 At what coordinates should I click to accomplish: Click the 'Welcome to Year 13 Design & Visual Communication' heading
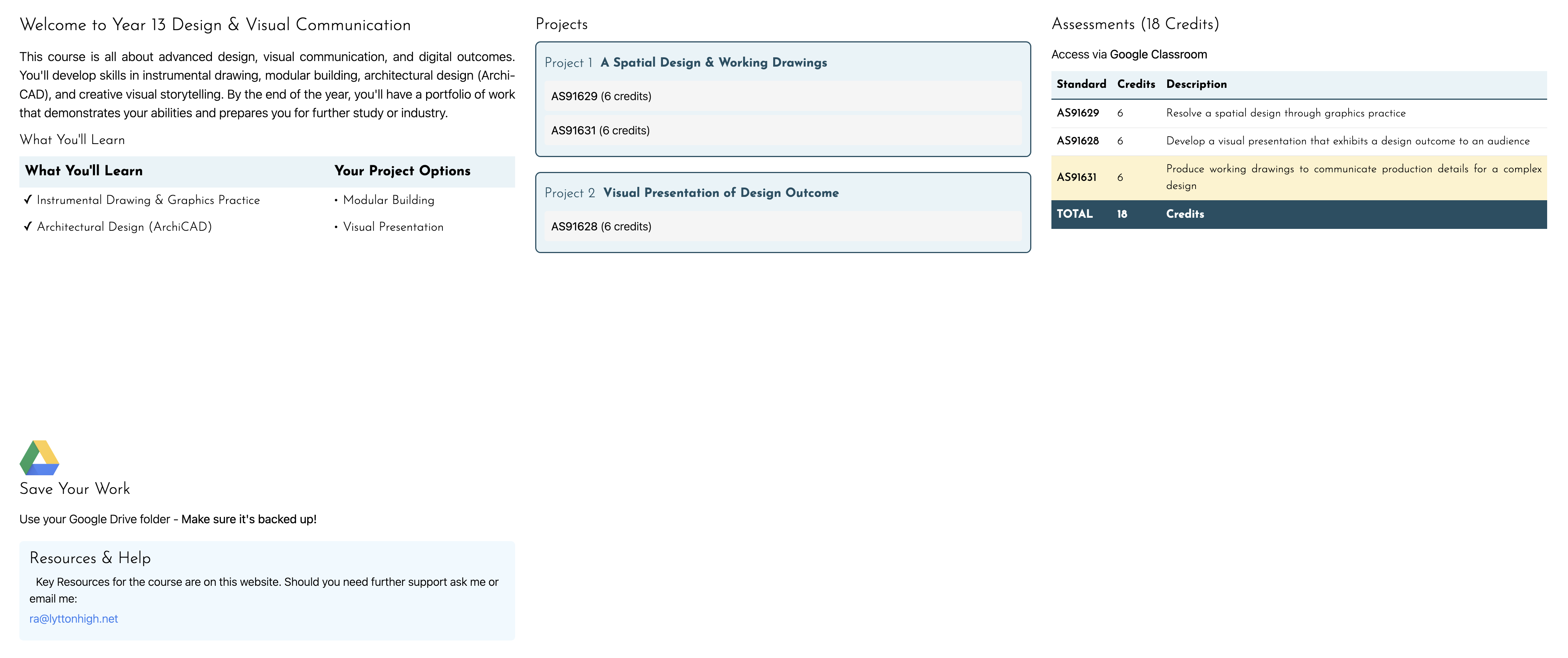pyautogui.click(x=215, y=25)
